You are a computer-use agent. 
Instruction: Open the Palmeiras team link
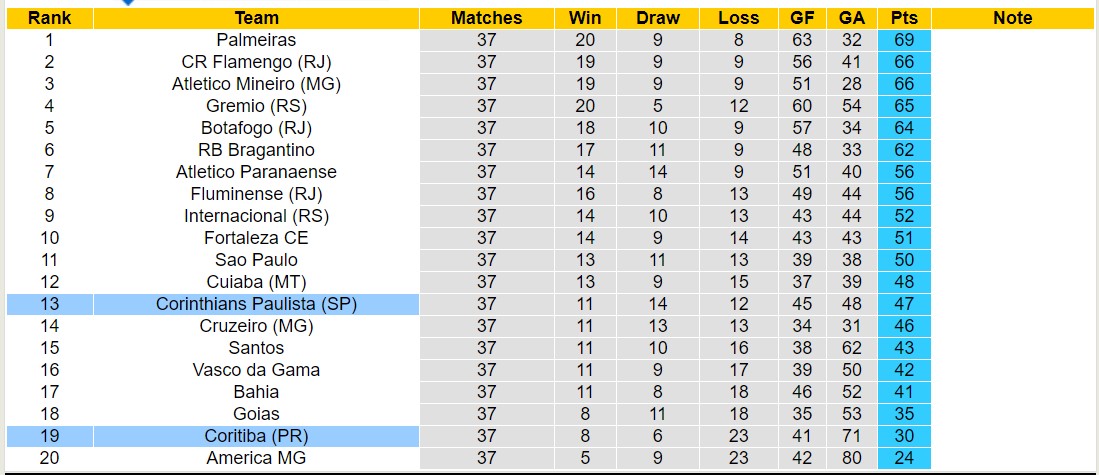coord(256,40)
